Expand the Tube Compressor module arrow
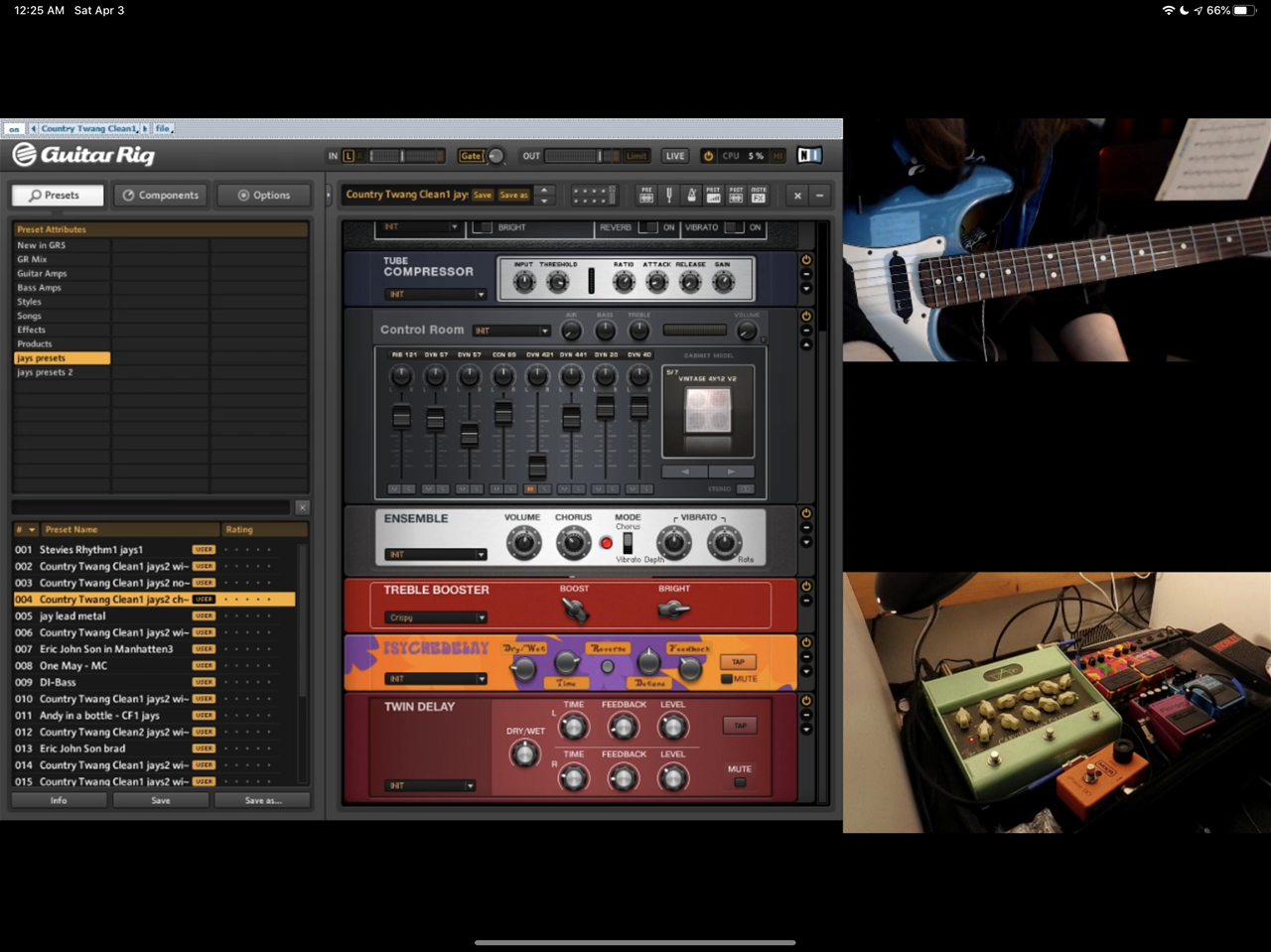 [x=806, y=289]
